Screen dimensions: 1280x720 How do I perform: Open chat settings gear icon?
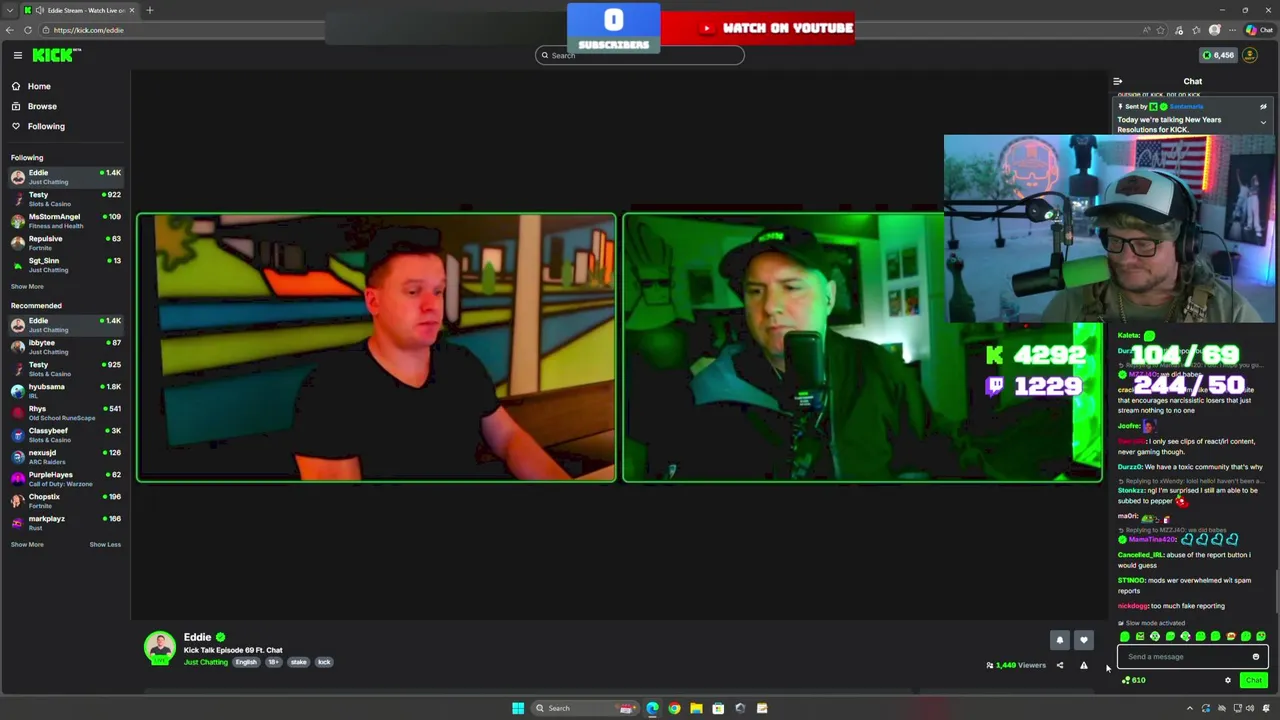(1228, 680)
